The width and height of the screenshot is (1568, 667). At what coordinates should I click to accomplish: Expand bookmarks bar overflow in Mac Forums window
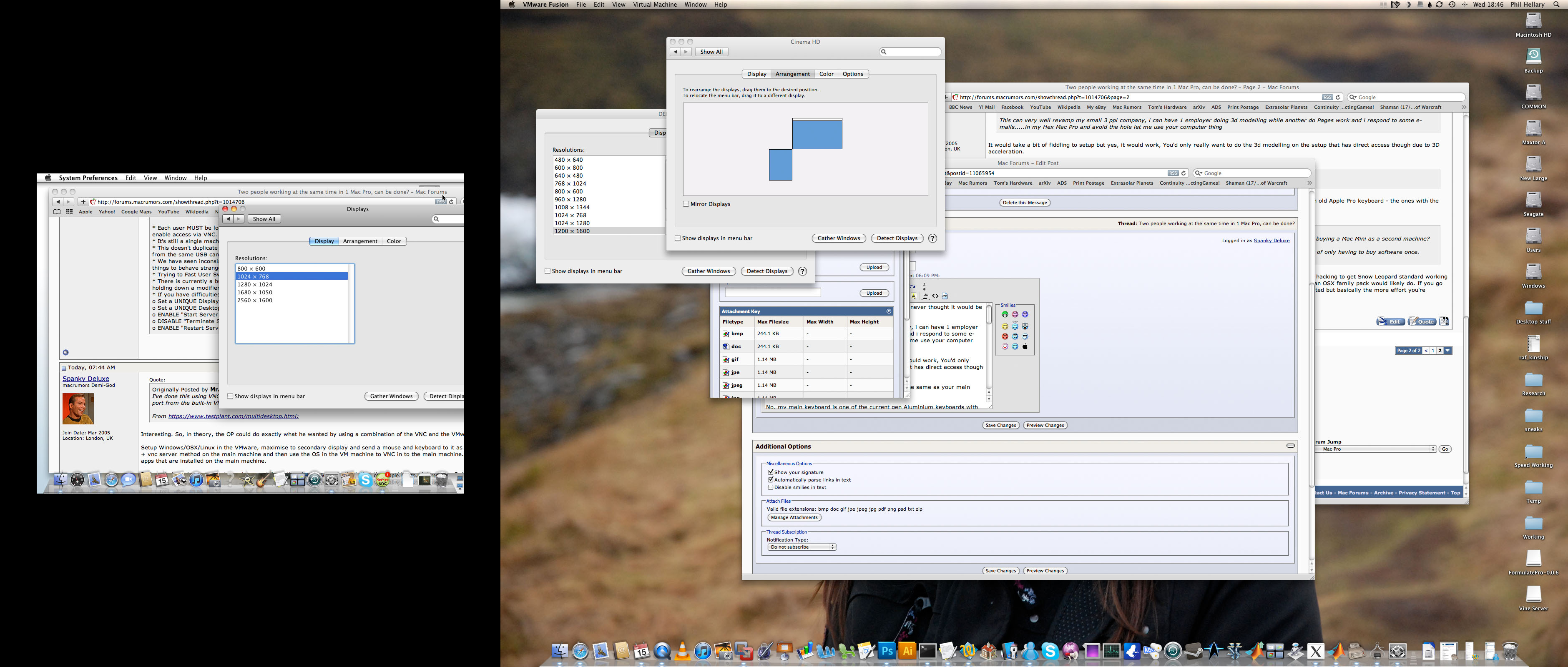(x=1463, y=107)
